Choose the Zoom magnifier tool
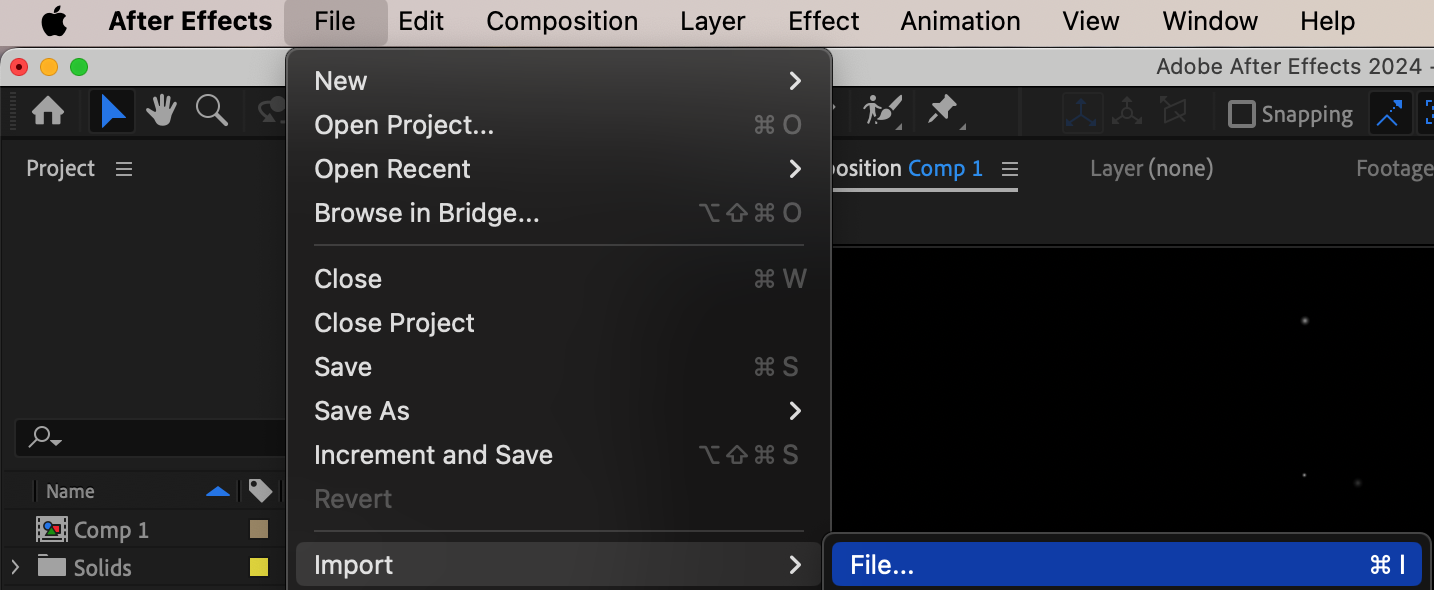The image size is (1434, 590). 211,111
